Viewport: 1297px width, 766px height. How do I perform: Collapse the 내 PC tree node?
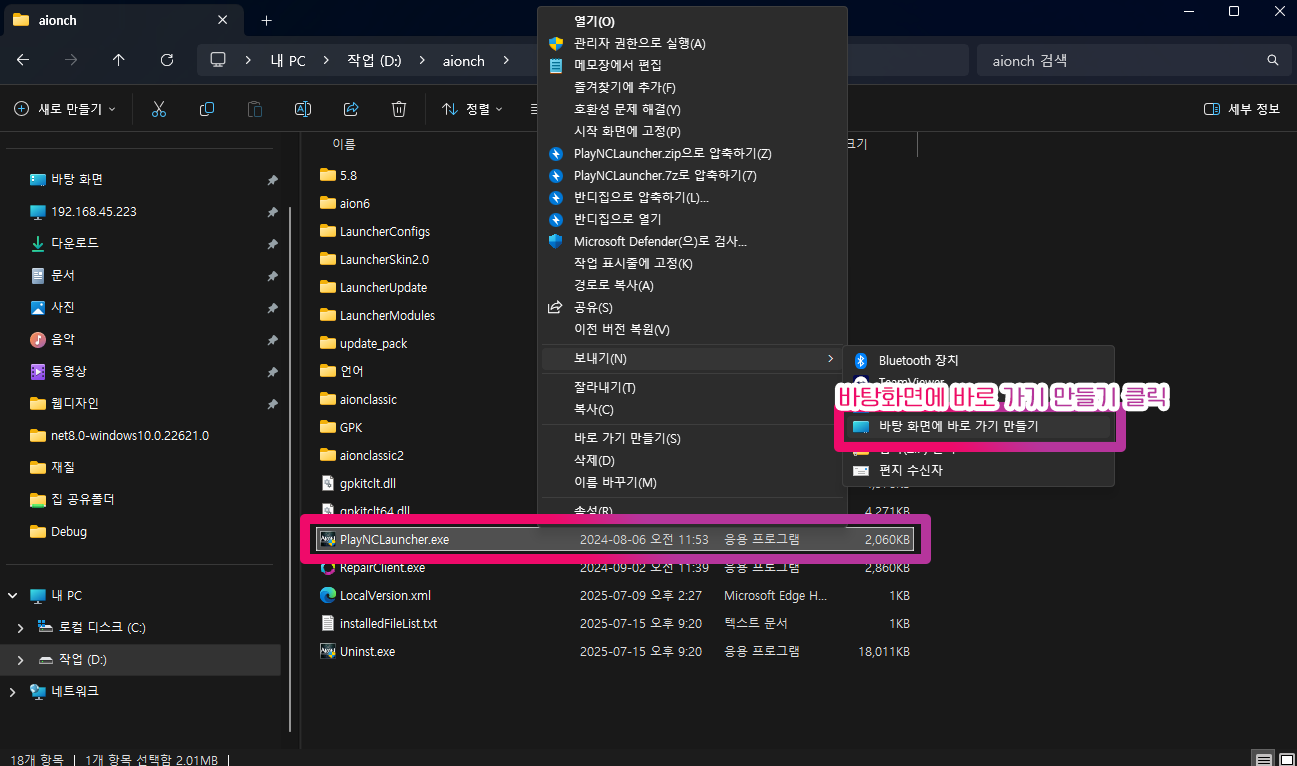tap(13, 596)
